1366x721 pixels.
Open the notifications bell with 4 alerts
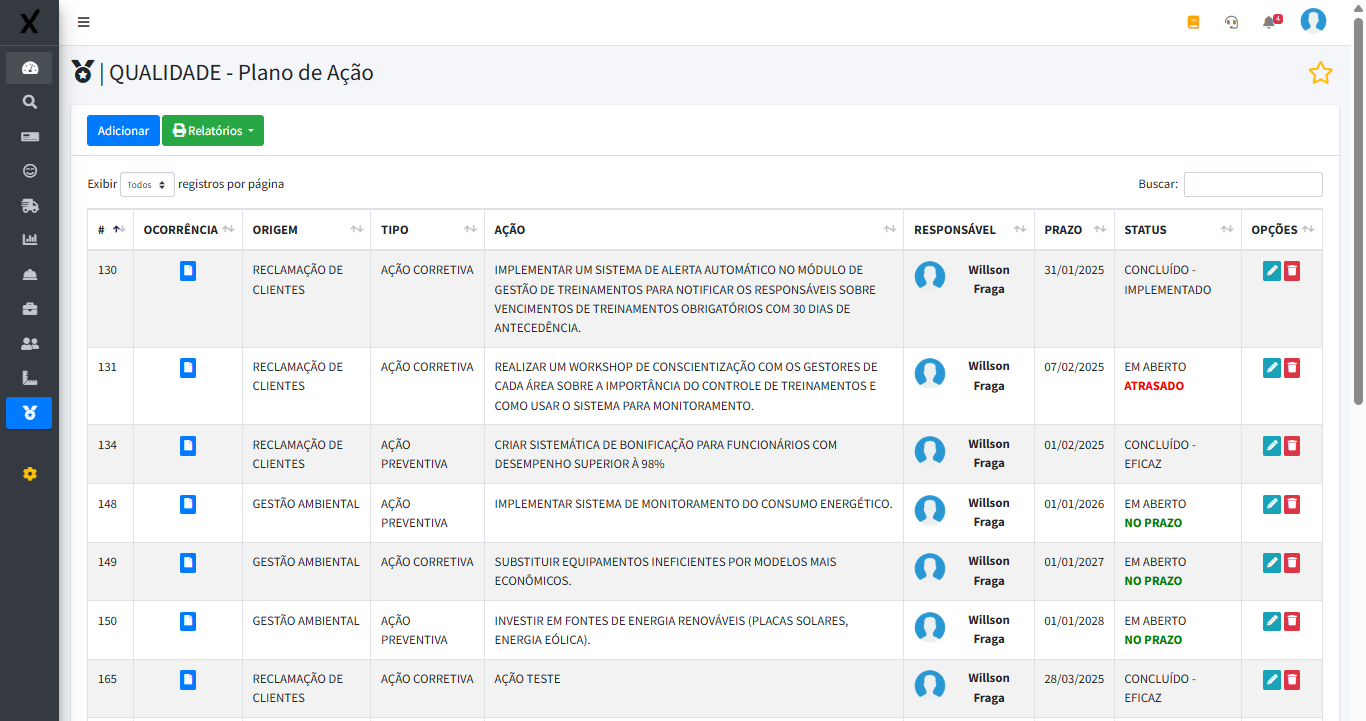(x=1270, y=22)
